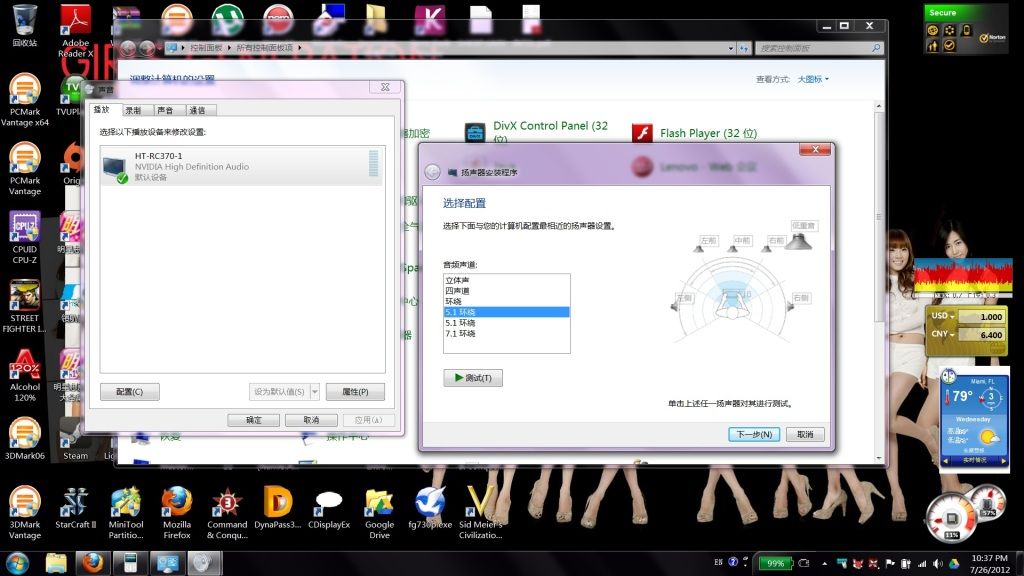Open 设为默认值 dropdown arrow
This screenshot has width=1024, height=576.
click(x=315, y=392)
